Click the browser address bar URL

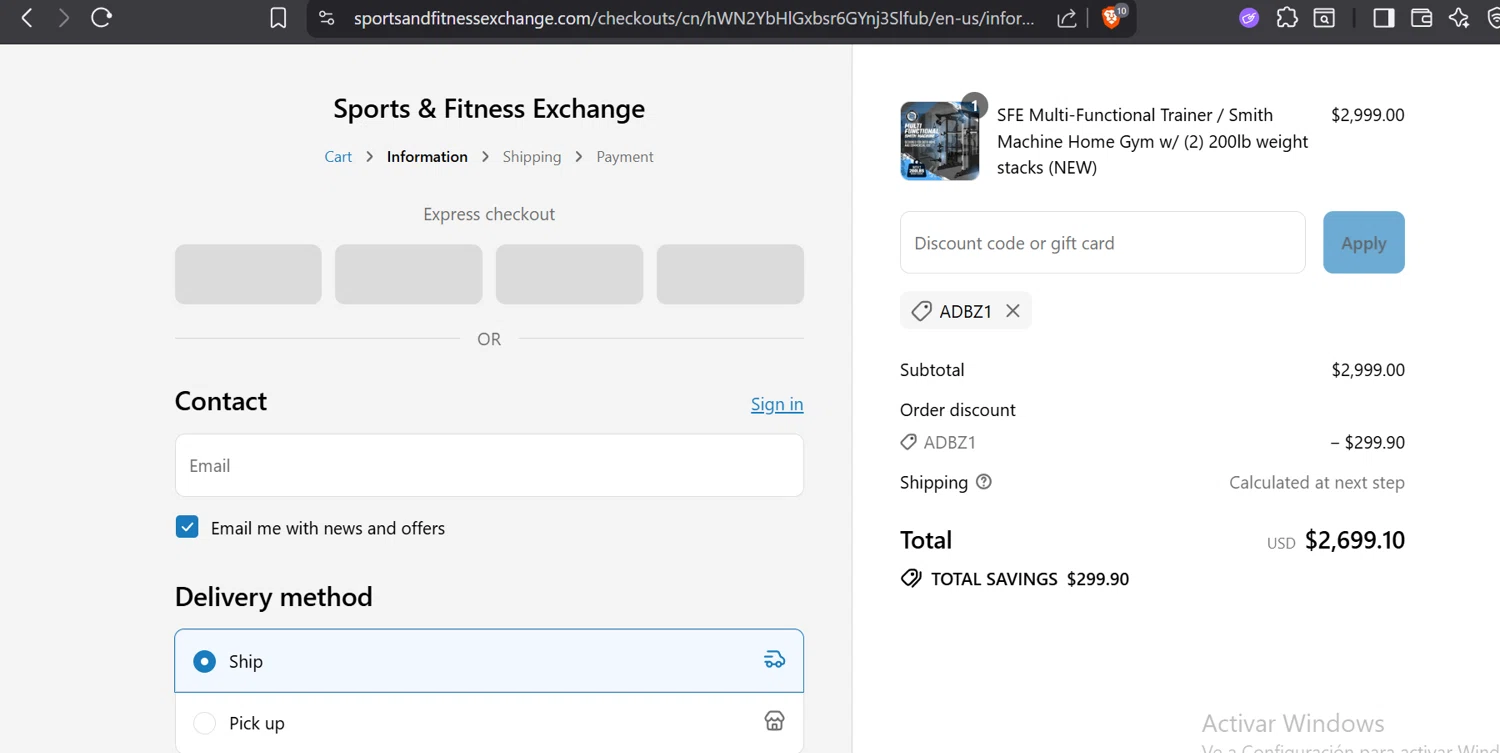(695, 18)
